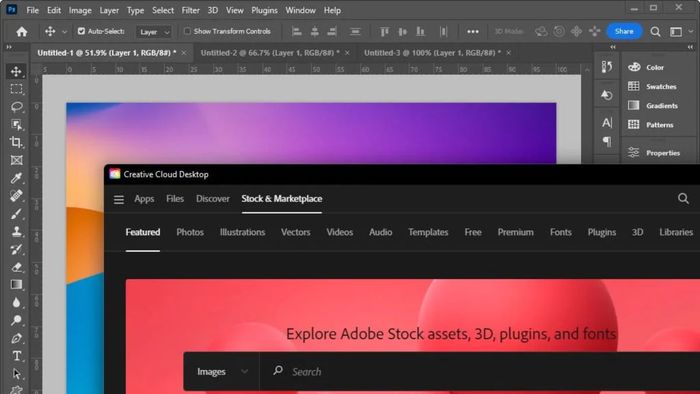
Task: Select the Plugins category tab
Action: (602, 232)
